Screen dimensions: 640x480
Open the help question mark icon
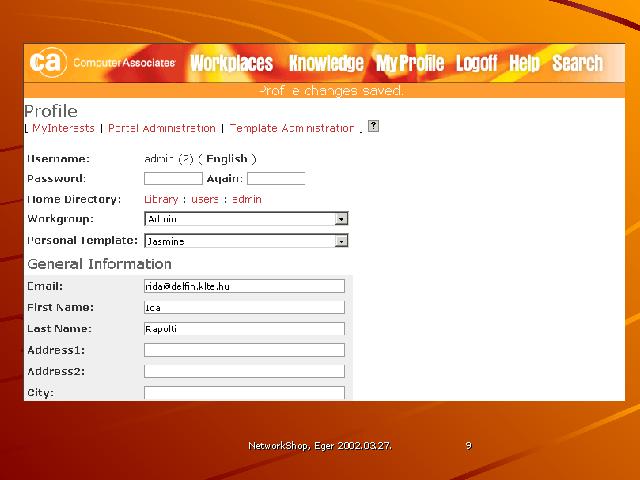point(373,126)
